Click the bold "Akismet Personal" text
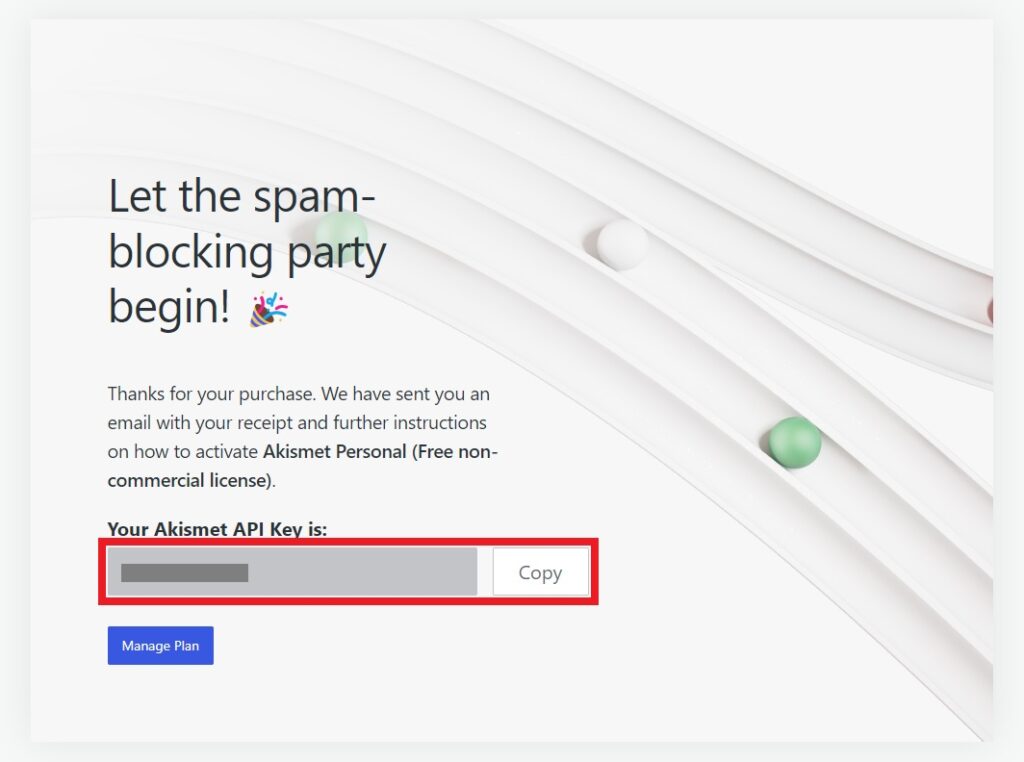Viewport: 1024px width, 762px height. click(334, 451)
